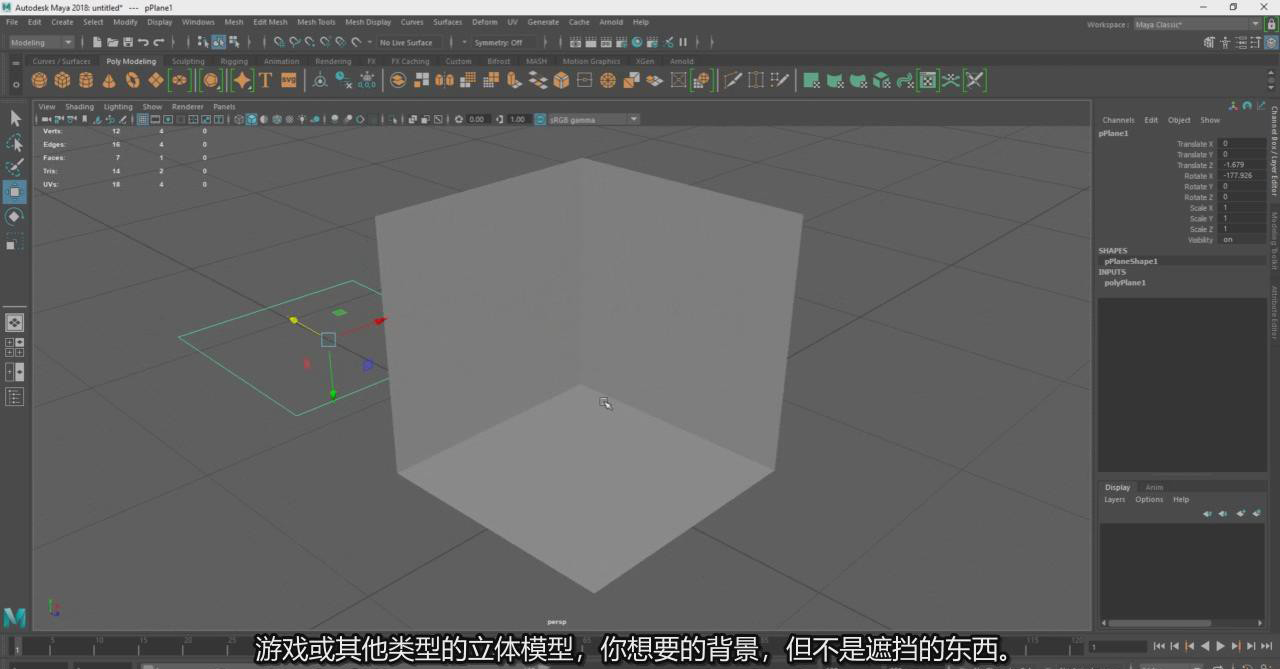The height and width of the screenshot is (669, 1280).
Task: Open the Mesh Tools menu
Action: click(x=316, y=22)
